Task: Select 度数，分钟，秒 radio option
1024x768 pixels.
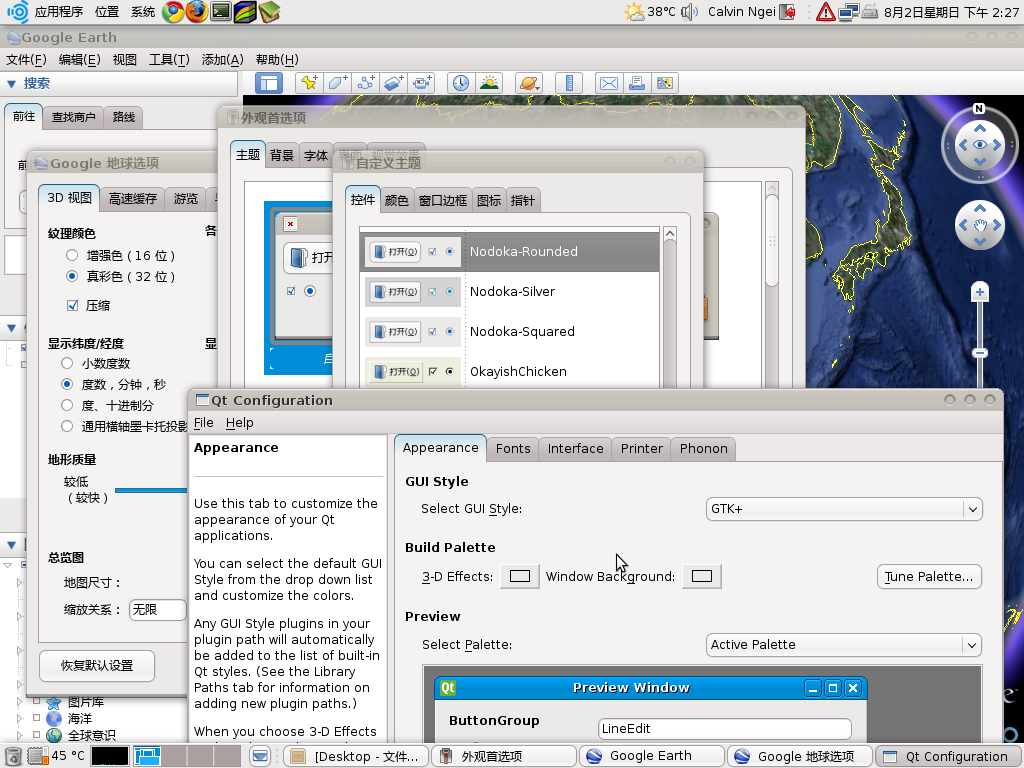Action: (x=67, y=384)
